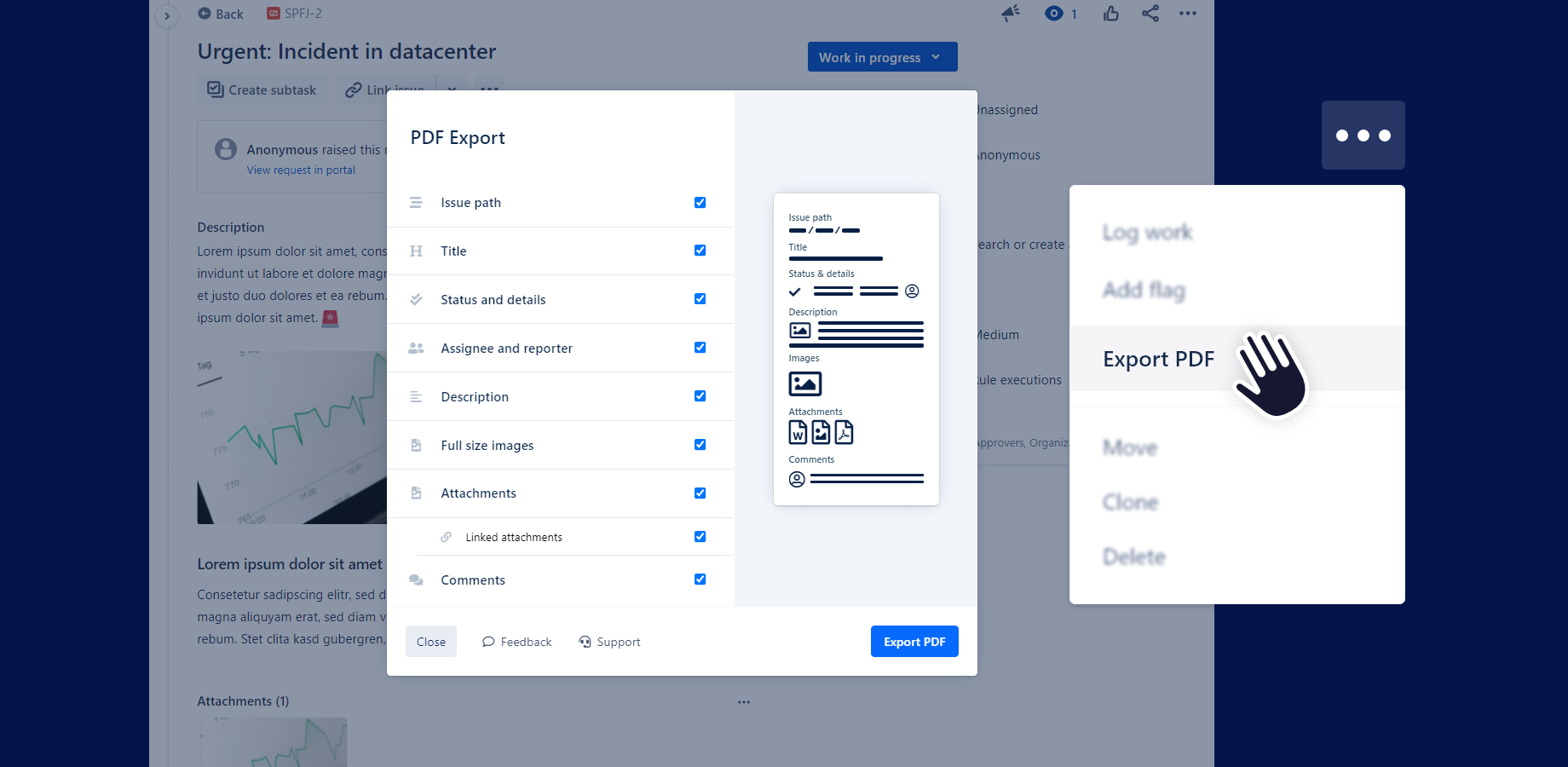Click the blue Export PDF button
The height and width of the screenshot is (767, 1568).
tap(914, 642)
